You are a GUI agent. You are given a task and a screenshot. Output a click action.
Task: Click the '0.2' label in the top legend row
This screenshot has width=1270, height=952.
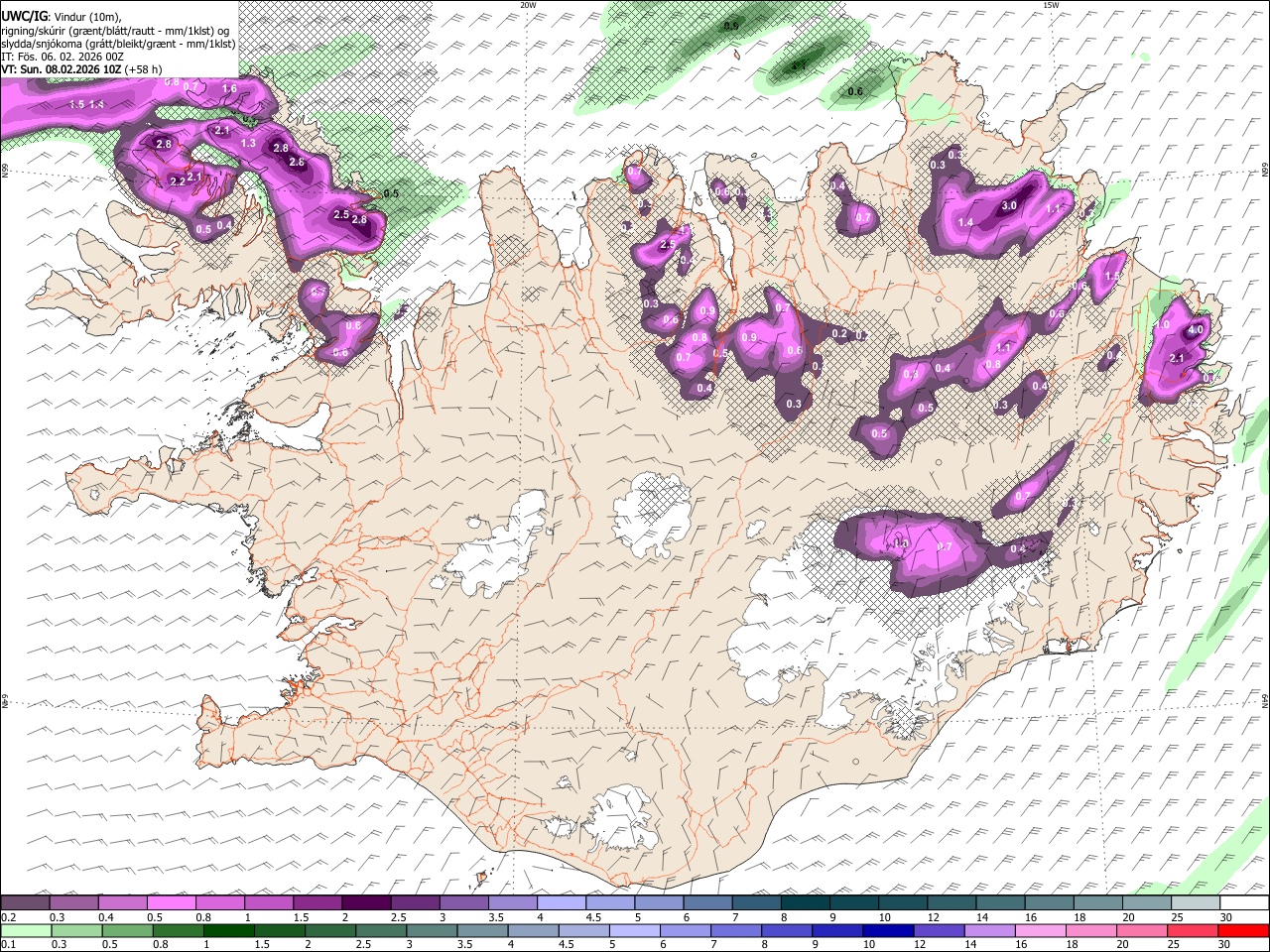tap(8, 917)
